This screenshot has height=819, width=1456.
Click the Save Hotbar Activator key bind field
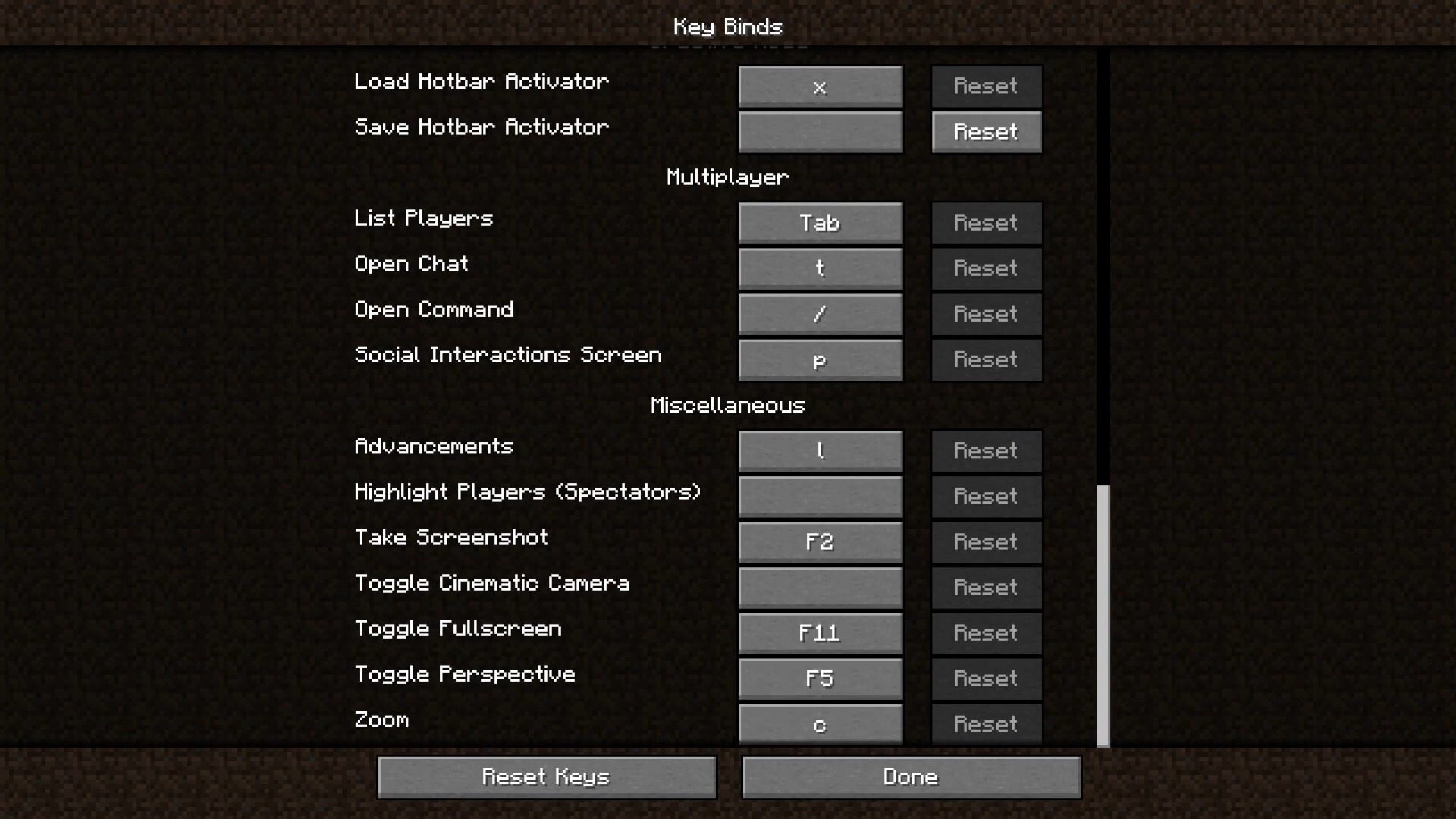(x=820, y=131)
